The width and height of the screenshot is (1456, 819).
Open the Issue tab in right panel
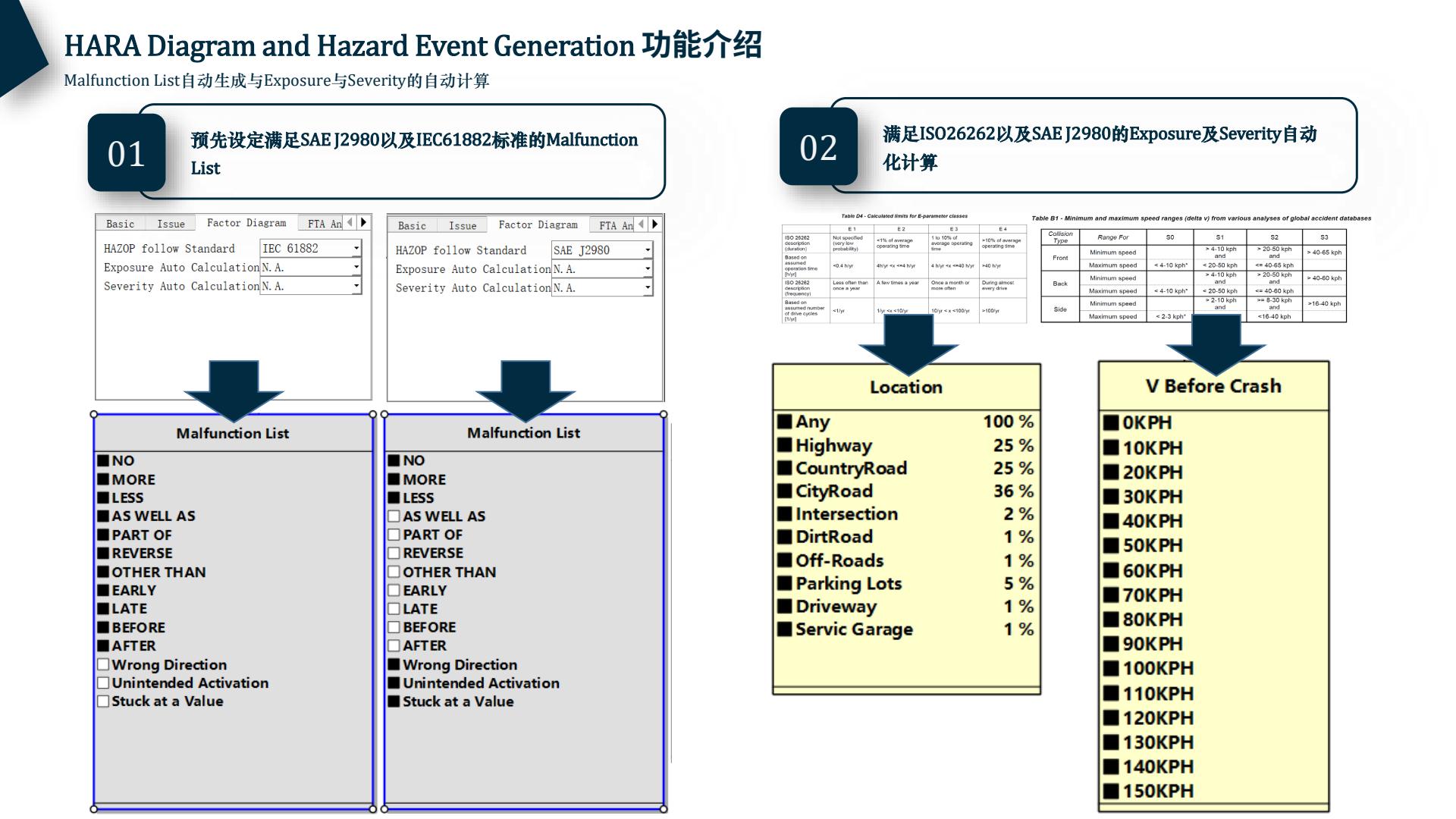pyautogui.click(x=462, y=225)
